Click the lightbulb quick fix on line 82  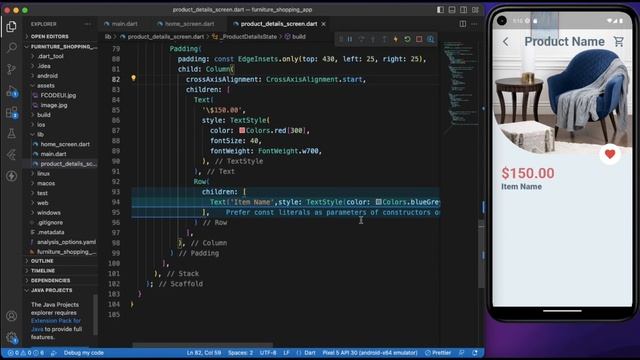point(133,78)
